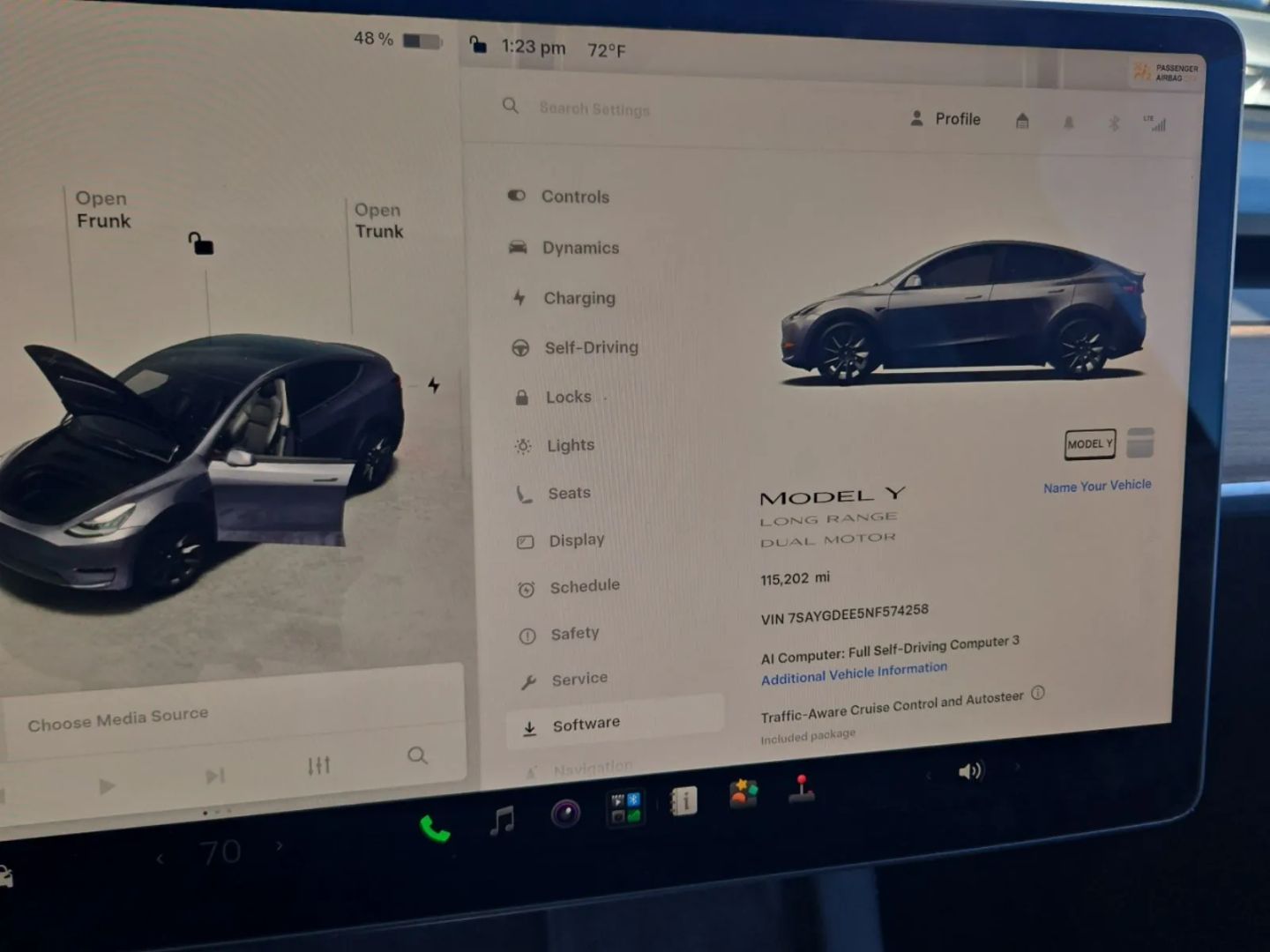The width and height of the screenshot is (1270, 952).
Task: Tap the media play button
Action: (x=107, y=785)
